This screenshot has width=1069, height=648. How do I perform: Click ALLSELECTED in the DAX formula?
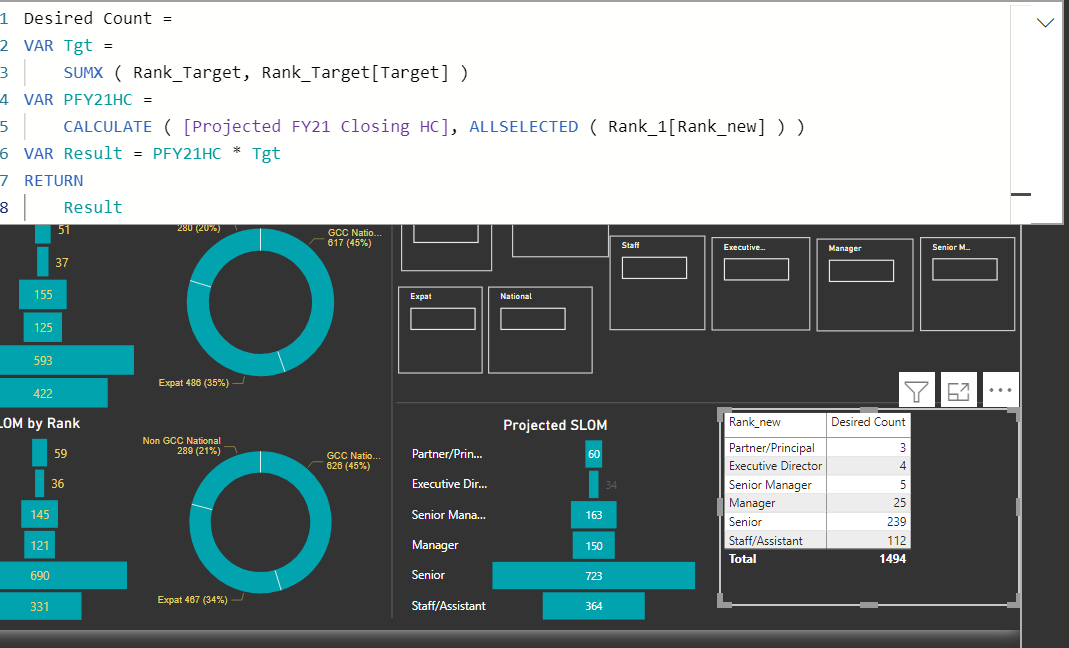coord(524,127)
